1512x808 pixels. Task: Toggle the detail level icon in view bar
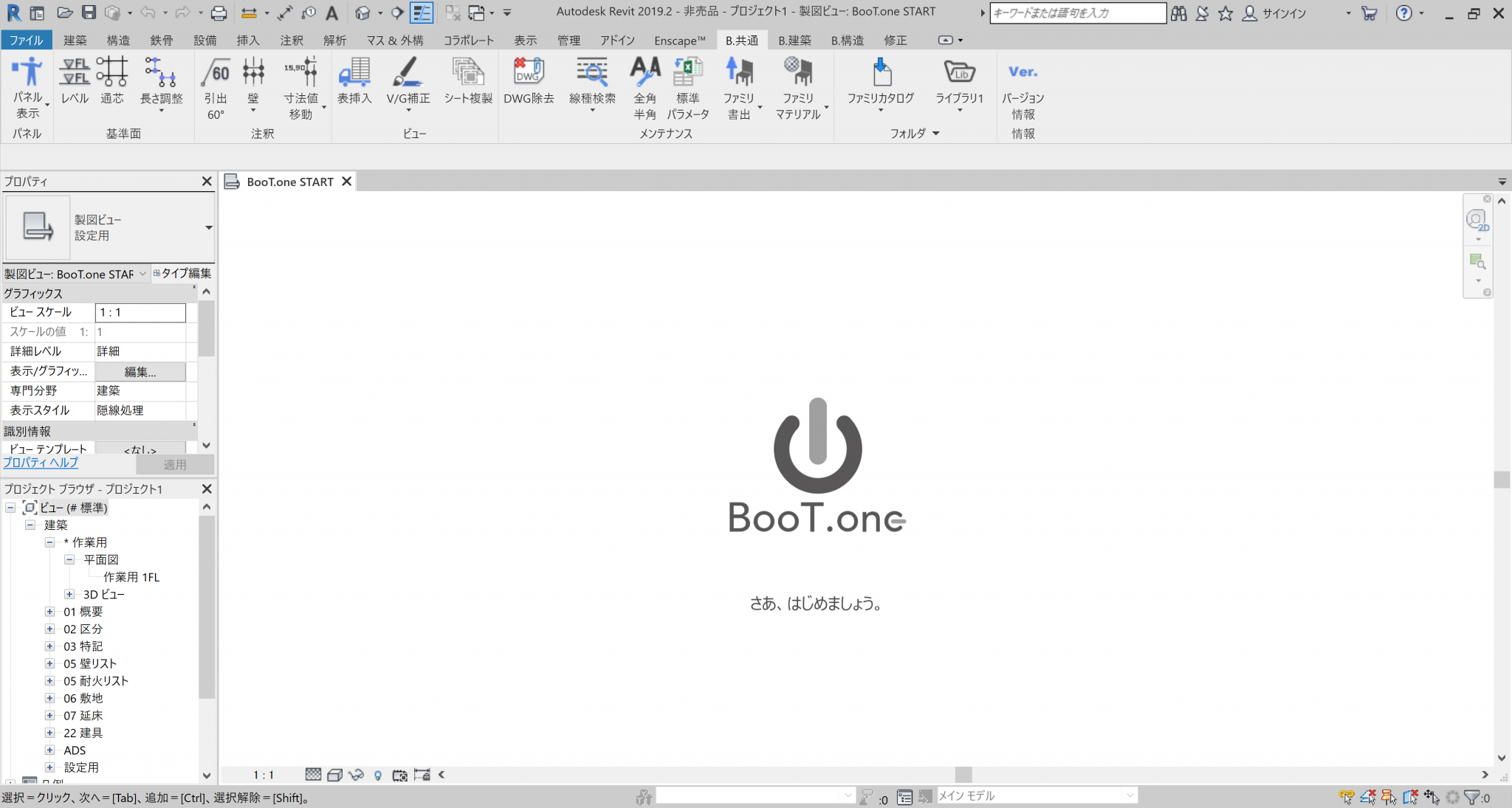(313, 774)
